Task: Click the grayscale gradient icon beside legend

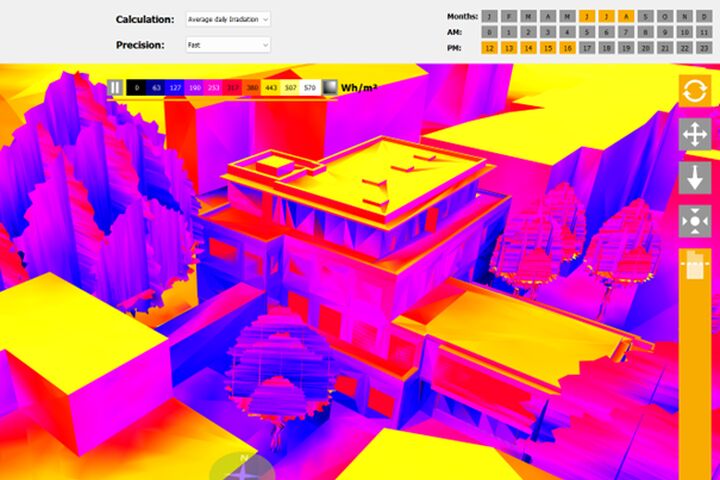Action: coord(330,88)
